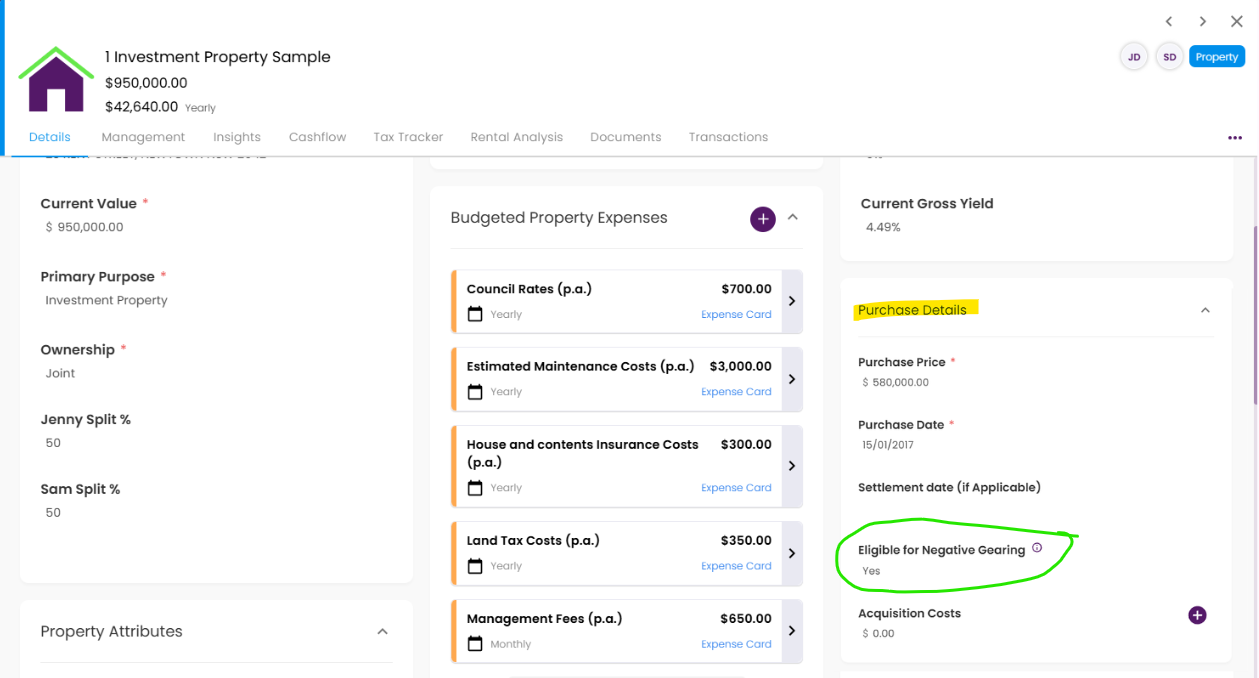Go to previous record arrow
Screen dimensions: 1259x678
click(x=1169, y=21)
